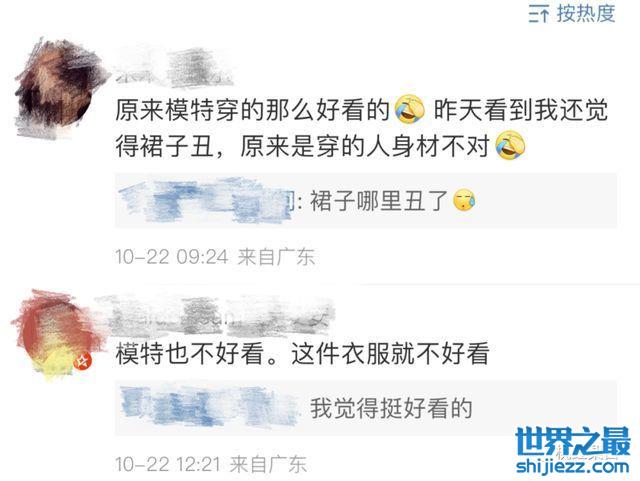Tap the blurred blue replier name in second reply
The width and height of the screenshot is (640, 481).
pyautogui.click(x=210, y=406)
